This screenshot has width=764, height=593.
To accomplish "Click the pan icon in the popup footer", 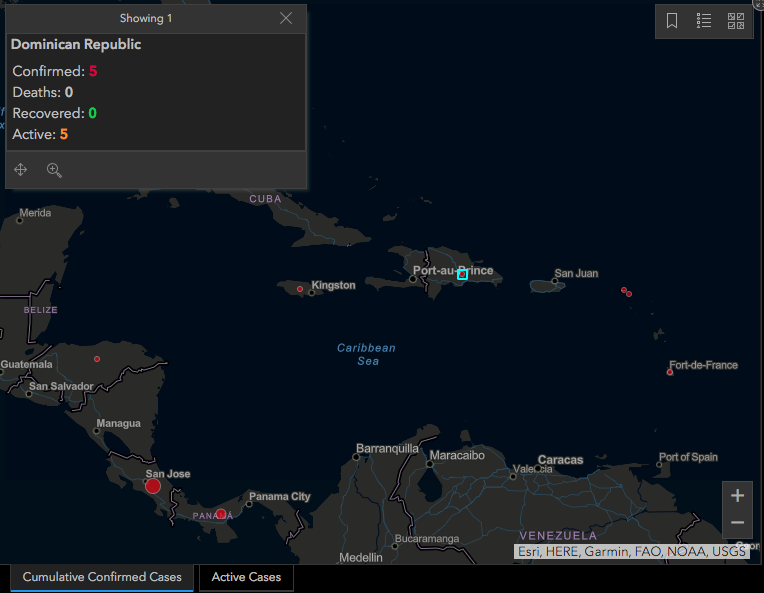I will 21,170.
